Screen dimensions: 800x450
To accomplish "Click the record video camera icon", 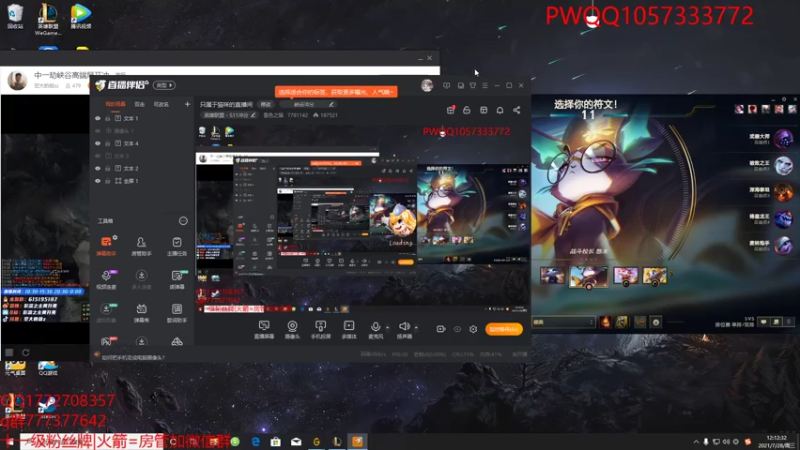I will coord(441,329).
